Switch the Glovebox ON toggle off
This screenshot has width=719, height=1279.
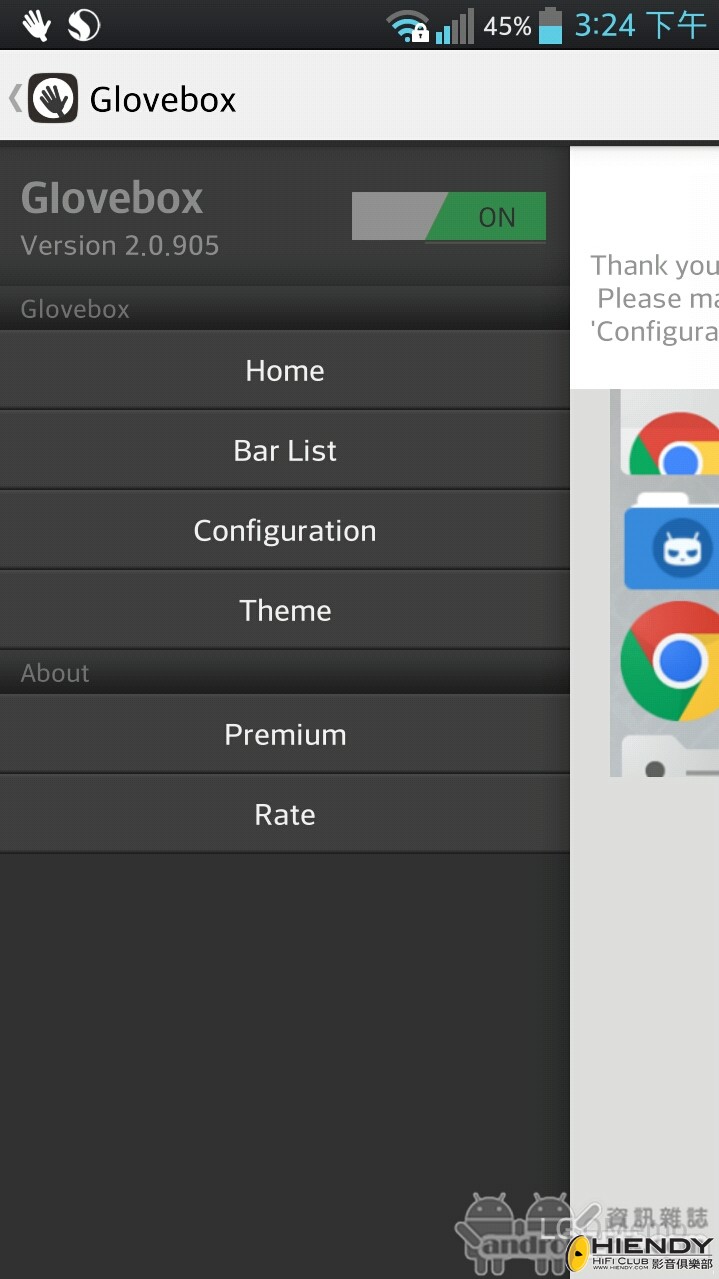tap(449, 216)
